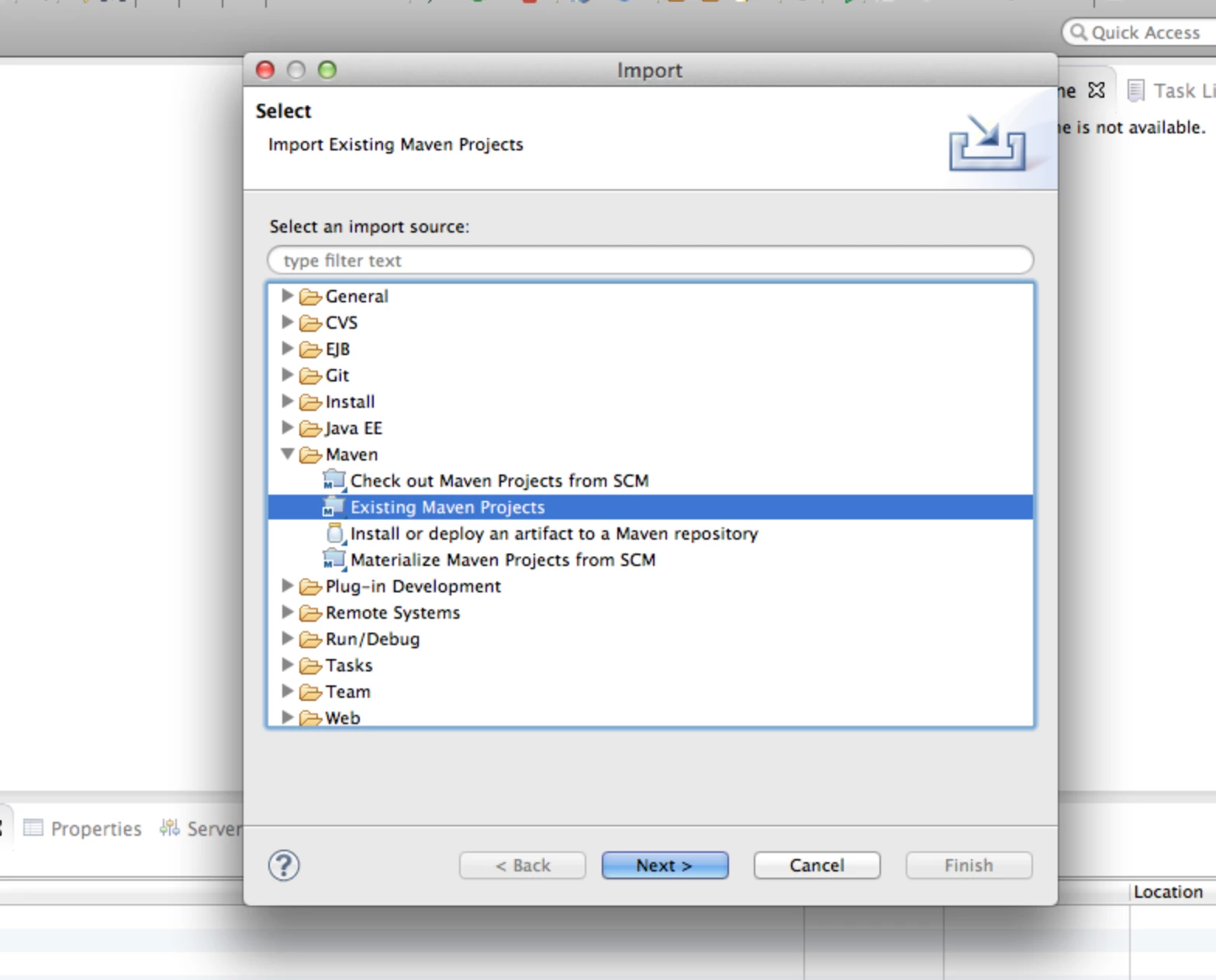
Task: Collapse the Maven category
Action: tap(287, 454)
